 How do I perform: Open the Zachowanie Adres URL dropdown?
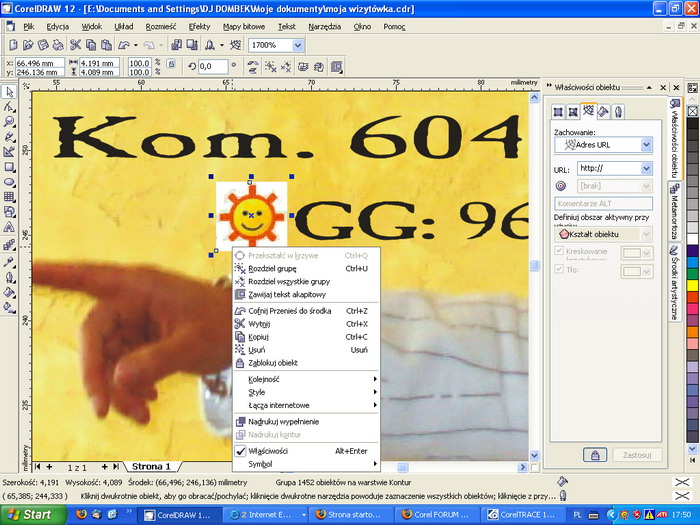(x=645, y=145)
